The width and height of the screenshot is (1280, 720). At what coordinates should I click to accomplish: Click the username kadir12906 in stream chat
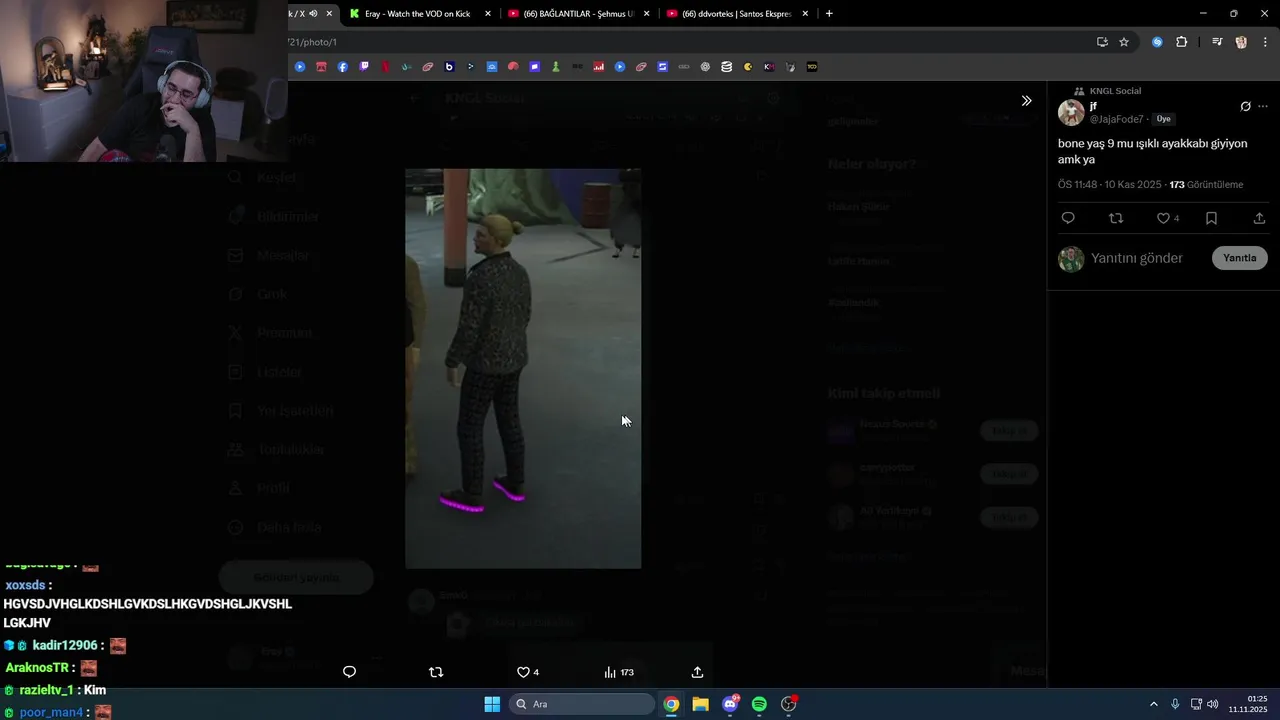tap(65, 646)
